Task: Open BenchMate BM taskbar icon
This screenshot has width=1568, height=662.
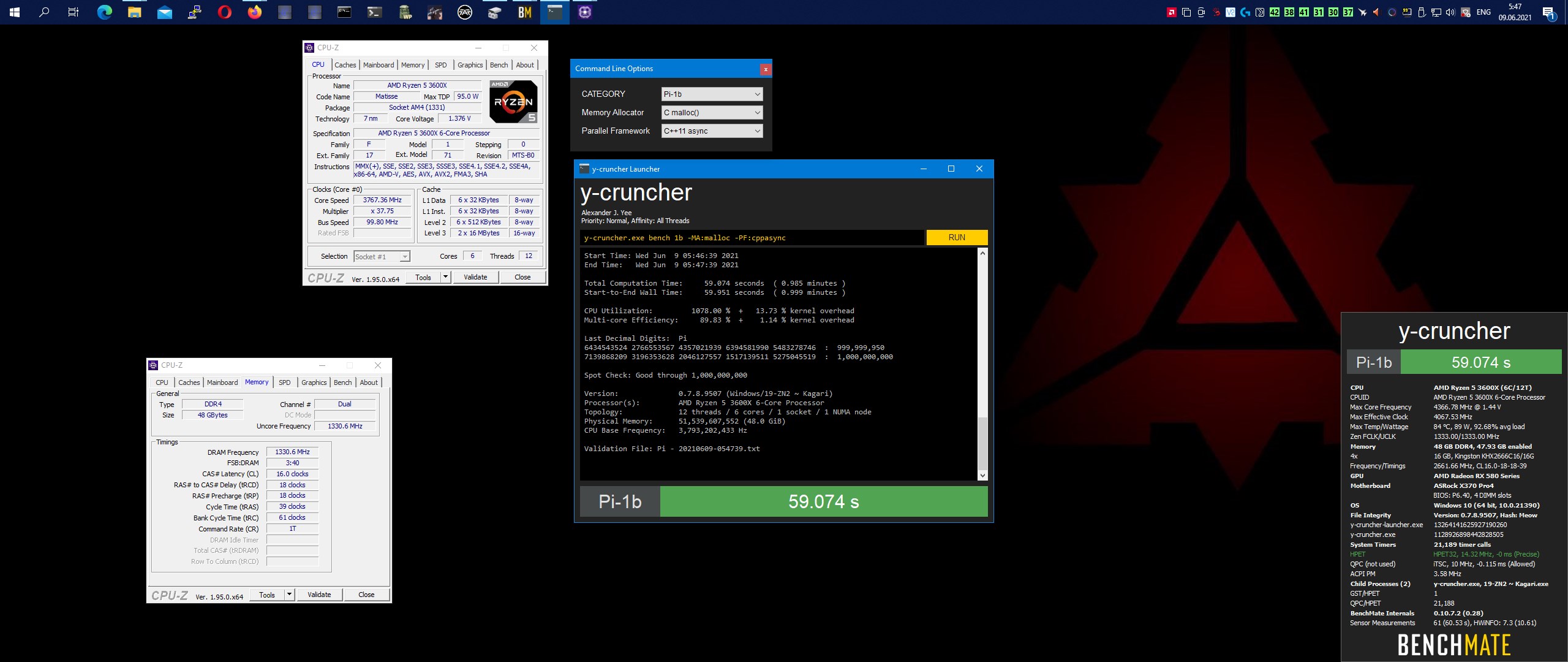Action: tap(524, 12)
